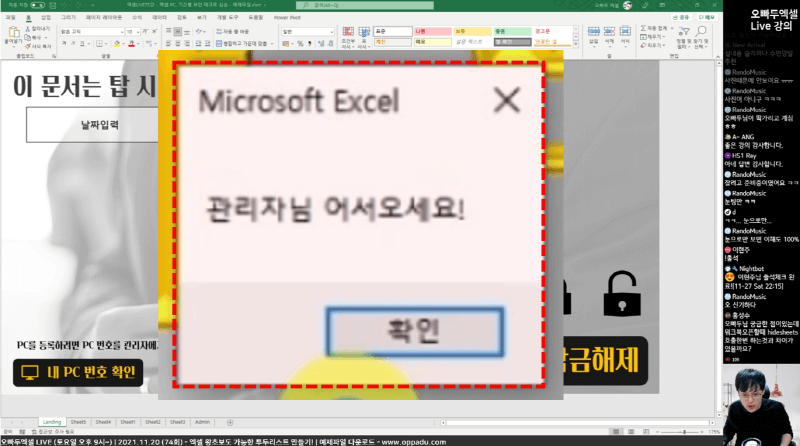Toggle underline formatting in the font group

coord(82,44)
